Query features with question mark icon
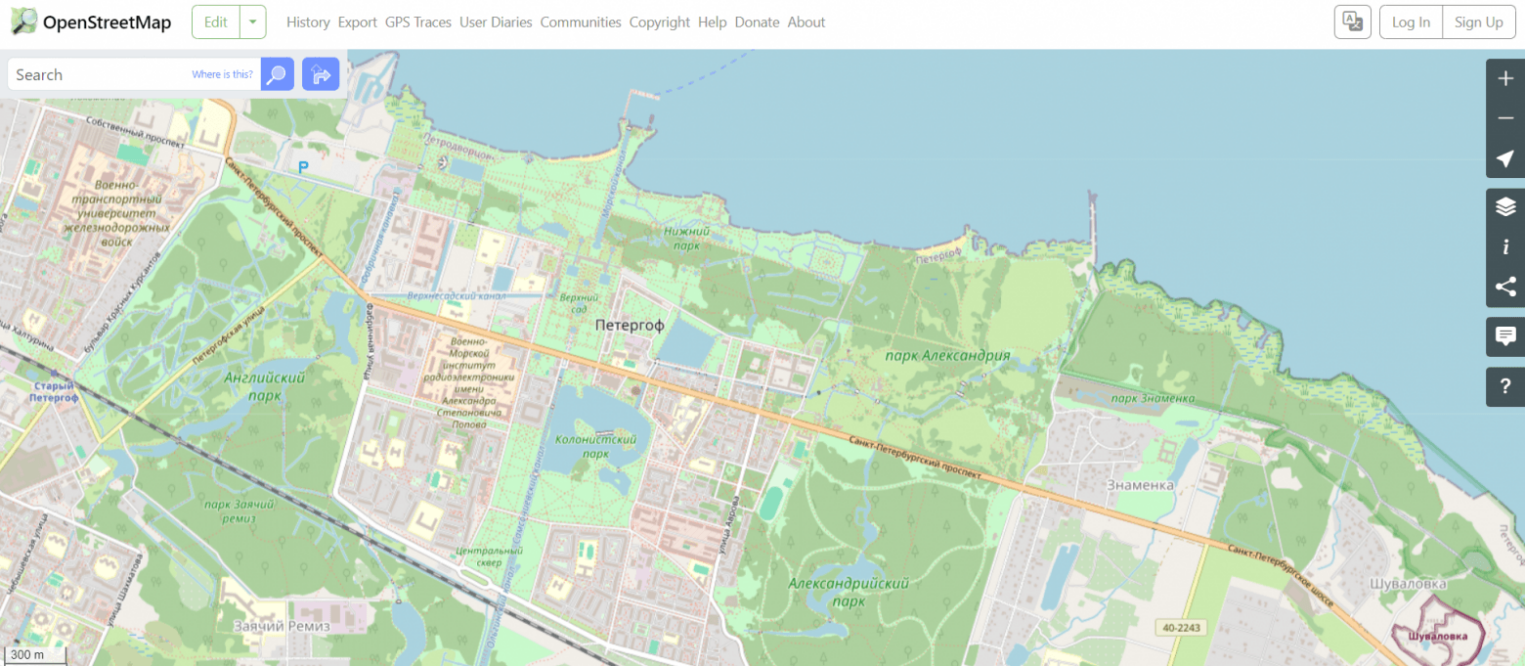1525x666 pixels. point(1505,386)
